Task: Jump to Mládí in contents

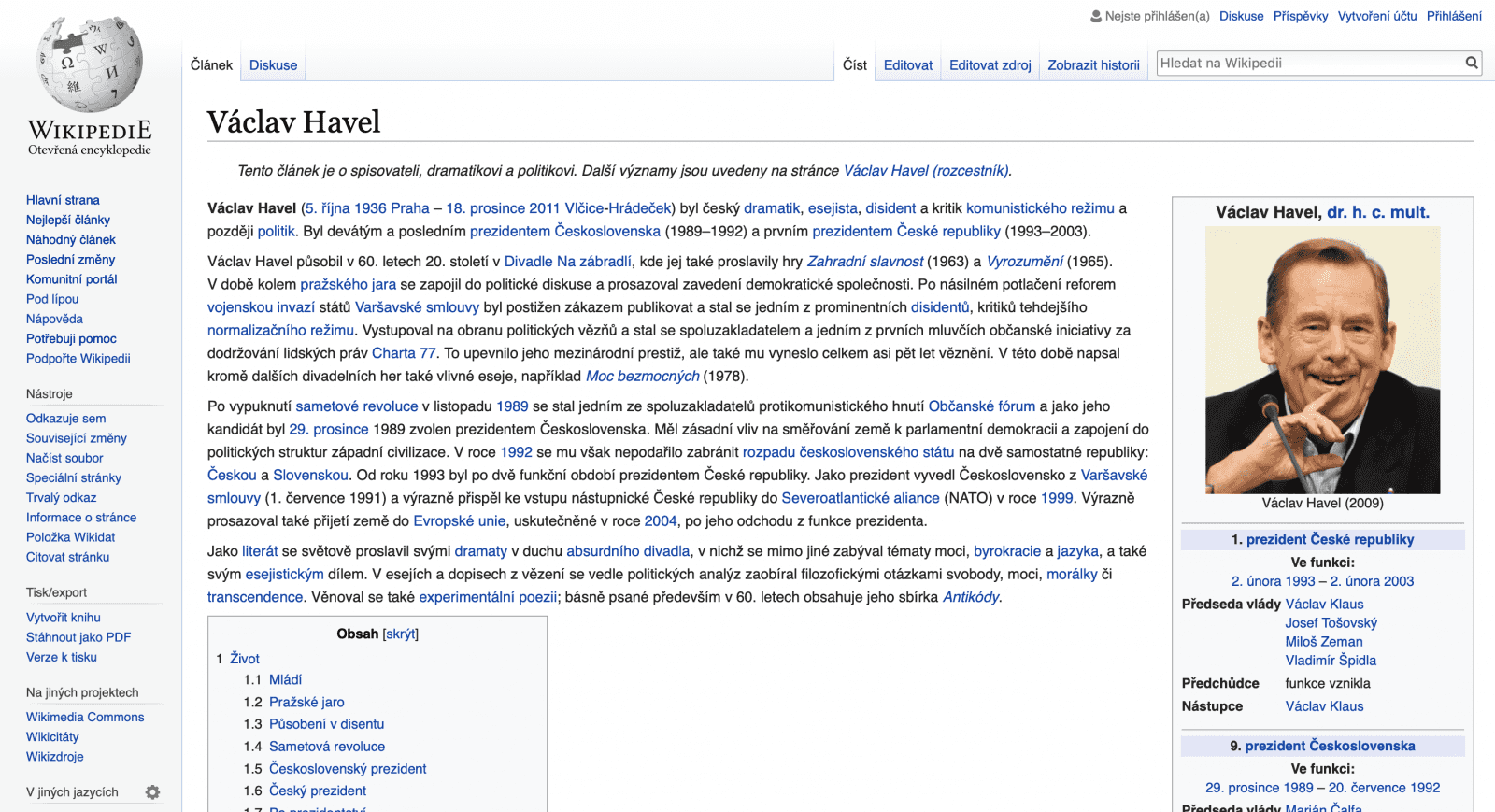Action: (x=286, y=679)
